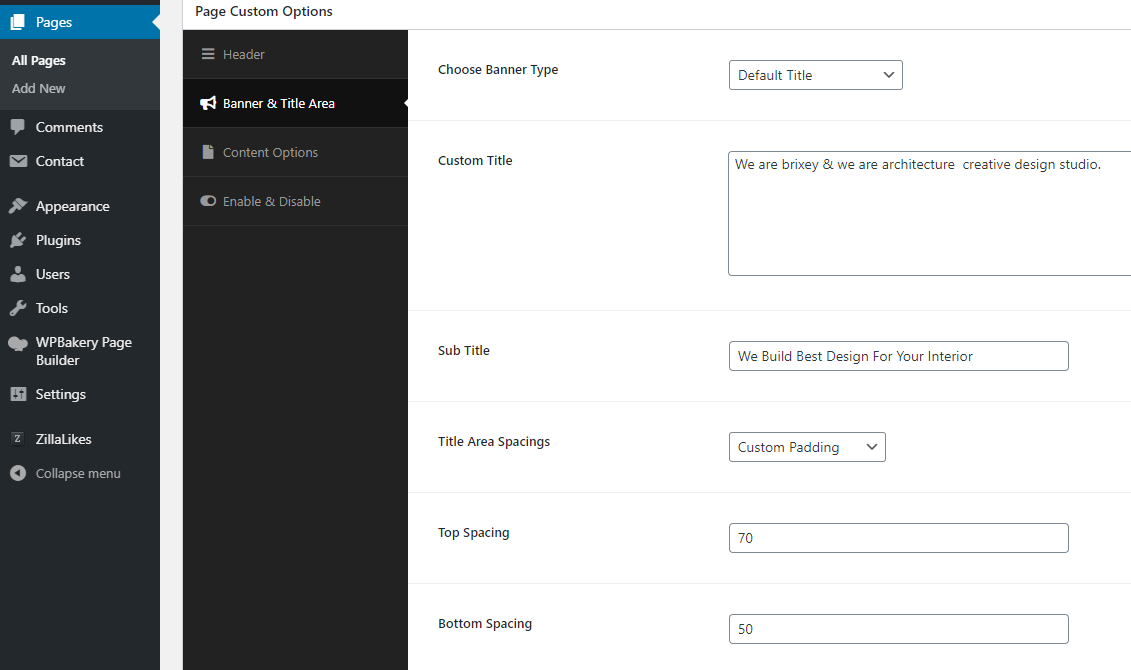Screen dimensions: 1131x670
Task: Switch to the Header options tab
Action: tap(295, 54)
